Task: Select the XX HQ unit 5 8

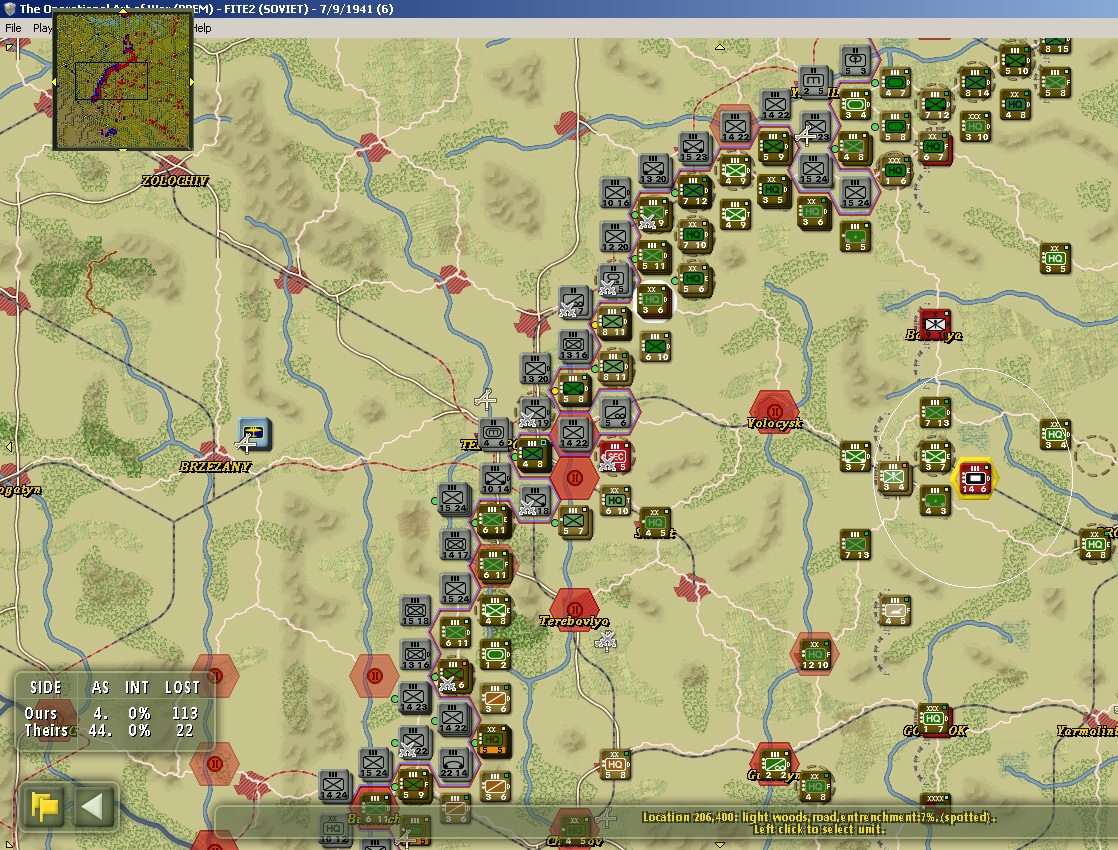Action: coord(614,765)
